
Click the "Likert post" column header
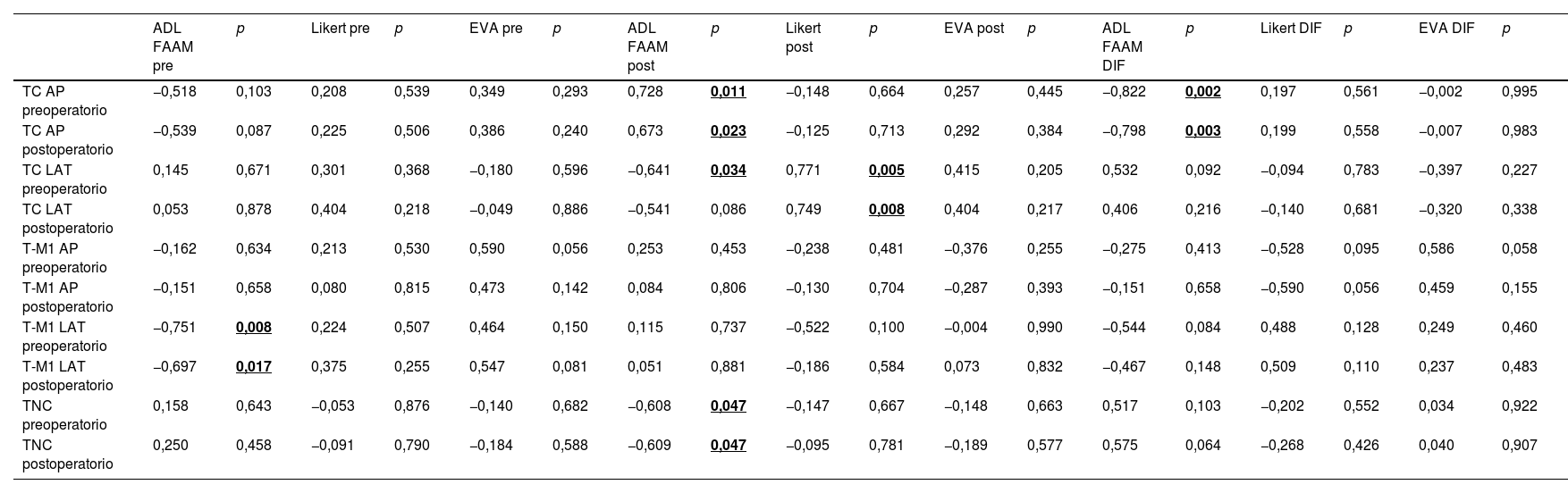pos(805,38)
